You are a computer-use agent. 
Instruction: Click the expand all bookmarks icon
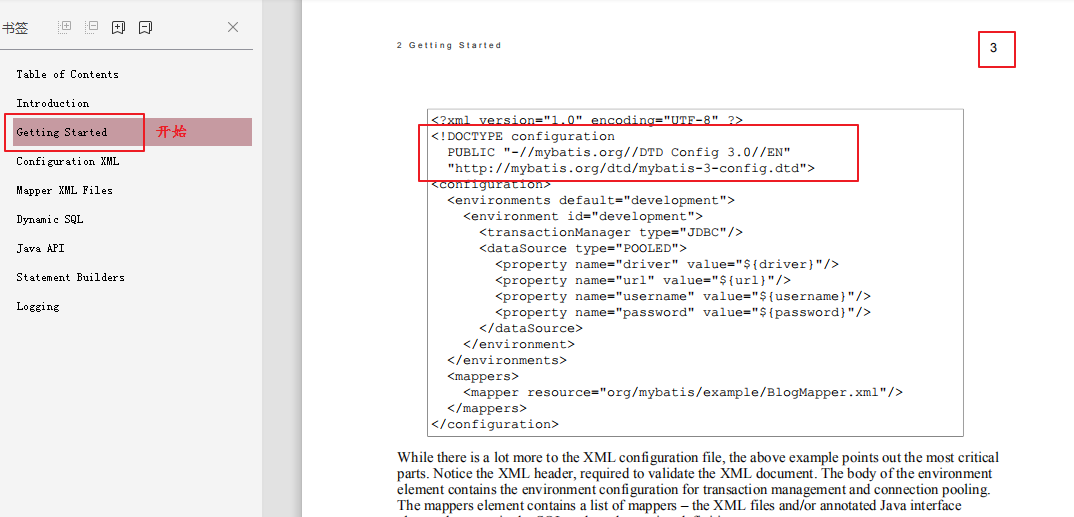(x=65, y=27)
